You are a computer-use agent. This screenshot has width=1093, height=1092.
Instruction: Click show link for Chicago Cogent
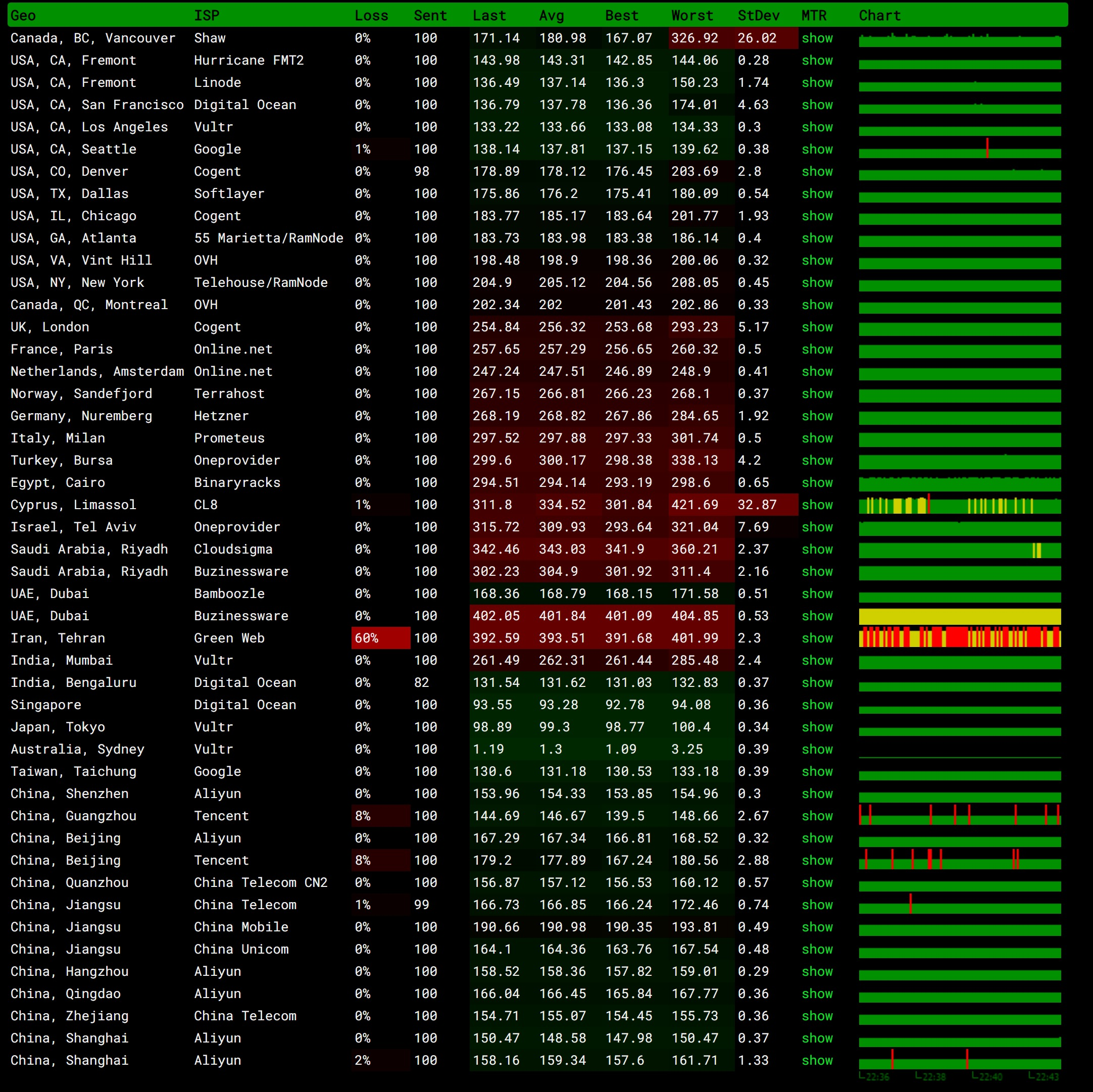pyautogui.click(x=817, y=216)
